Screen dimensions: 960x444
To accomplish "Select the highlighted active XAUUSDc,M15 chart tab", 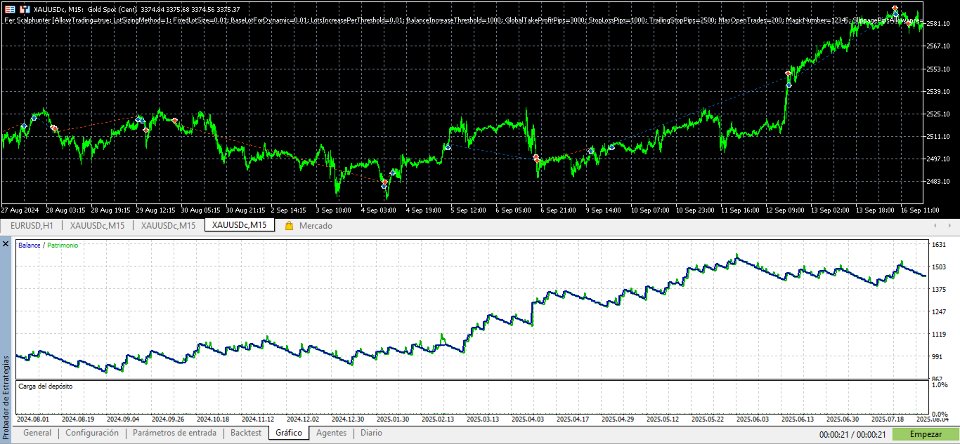I will tap(239, 225).
